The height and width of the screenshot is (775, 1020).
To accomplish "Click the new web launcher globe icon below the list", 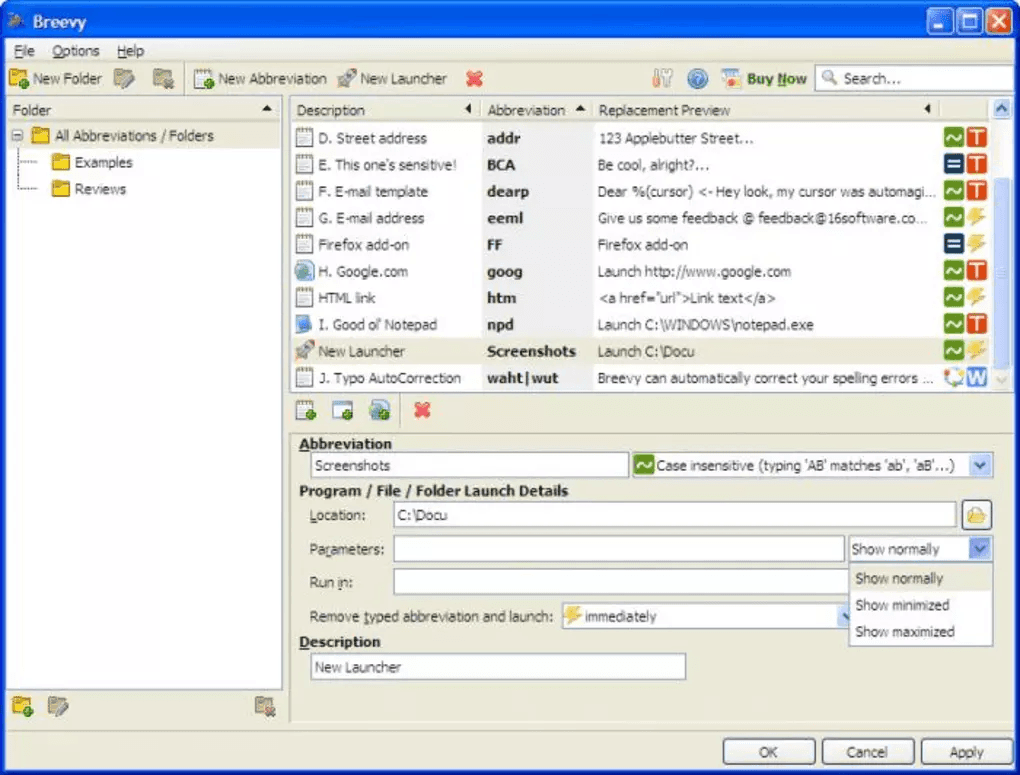I will tap(380, 411).
